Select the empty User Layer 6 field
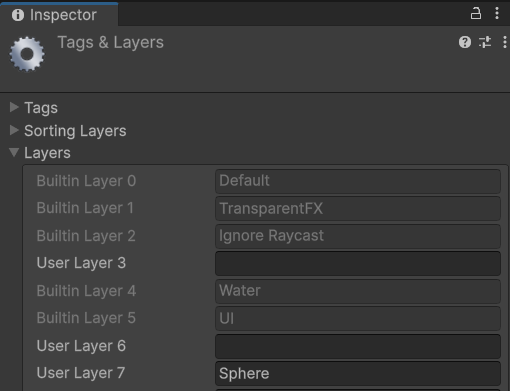 (358, 346)
